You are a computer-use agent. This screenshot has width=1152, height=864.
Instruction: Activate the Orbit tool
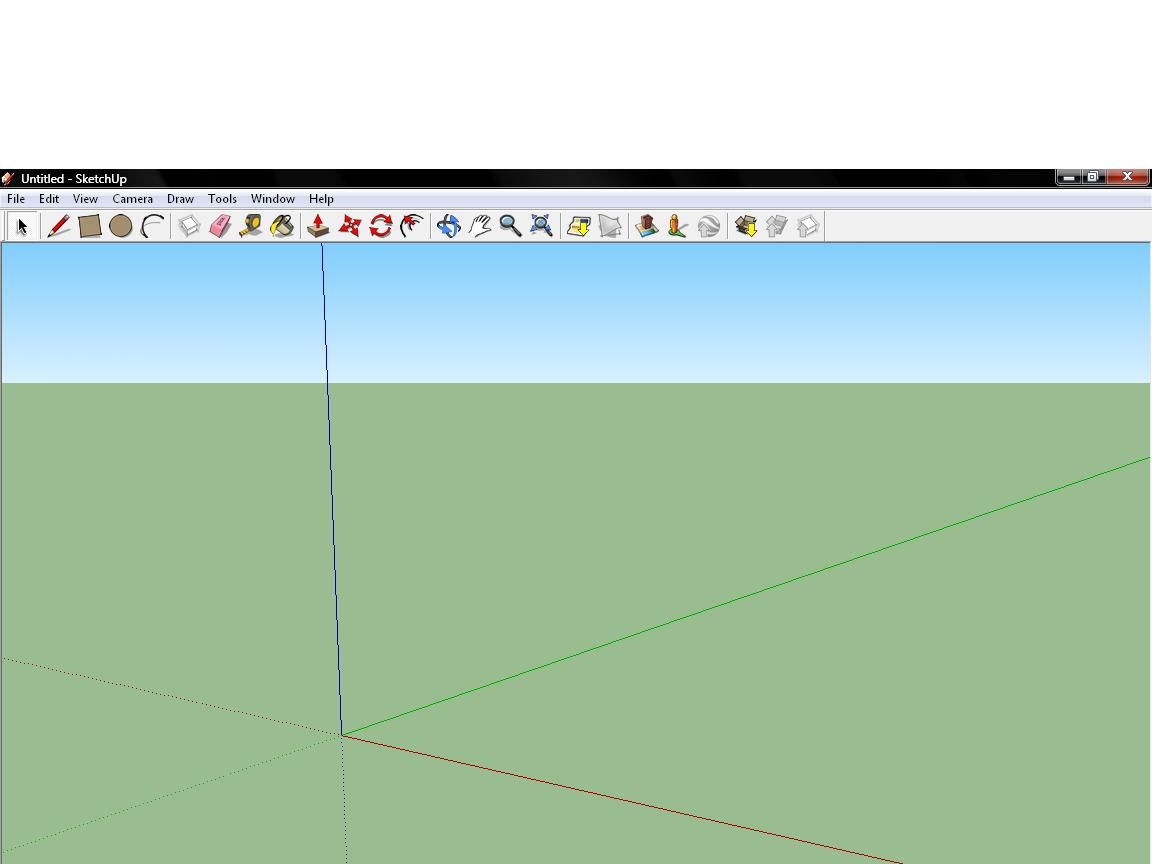448,226
